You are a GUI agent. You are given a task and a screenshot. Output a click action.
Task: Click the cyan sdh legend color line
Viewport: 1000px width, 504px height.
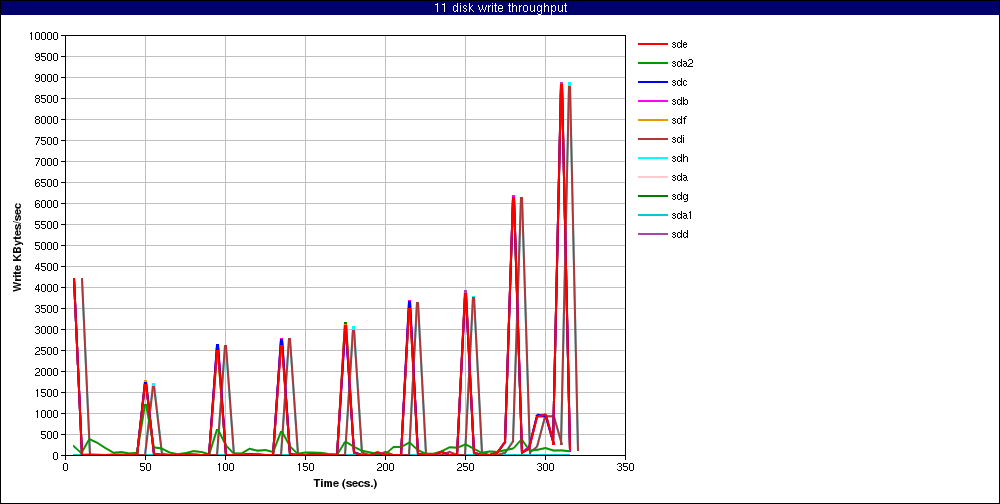click(652, 158)
